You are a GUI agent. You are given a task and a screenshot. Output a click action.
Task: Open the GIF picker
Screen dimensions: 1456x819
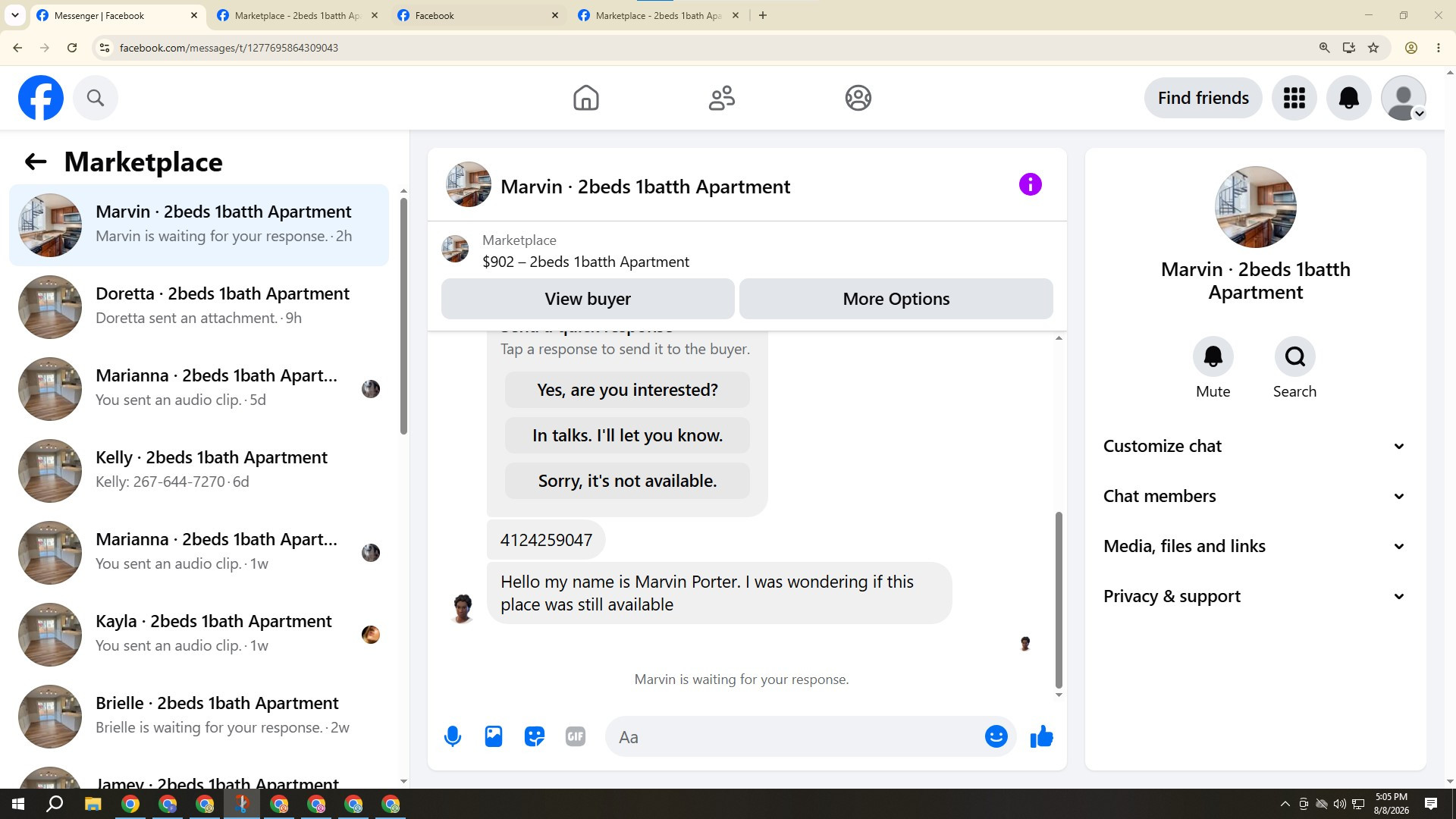tap(576, 736)
